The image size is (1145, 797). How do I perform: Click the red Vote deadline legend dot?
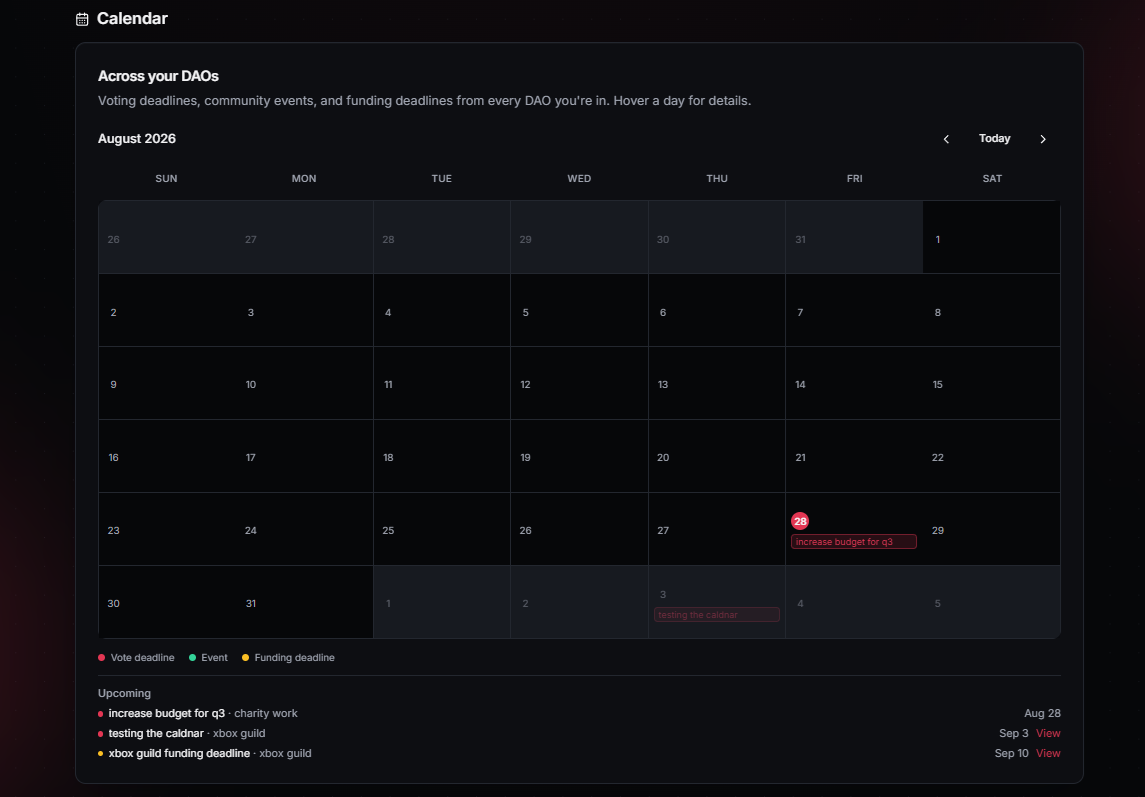[x=102, y=657]
